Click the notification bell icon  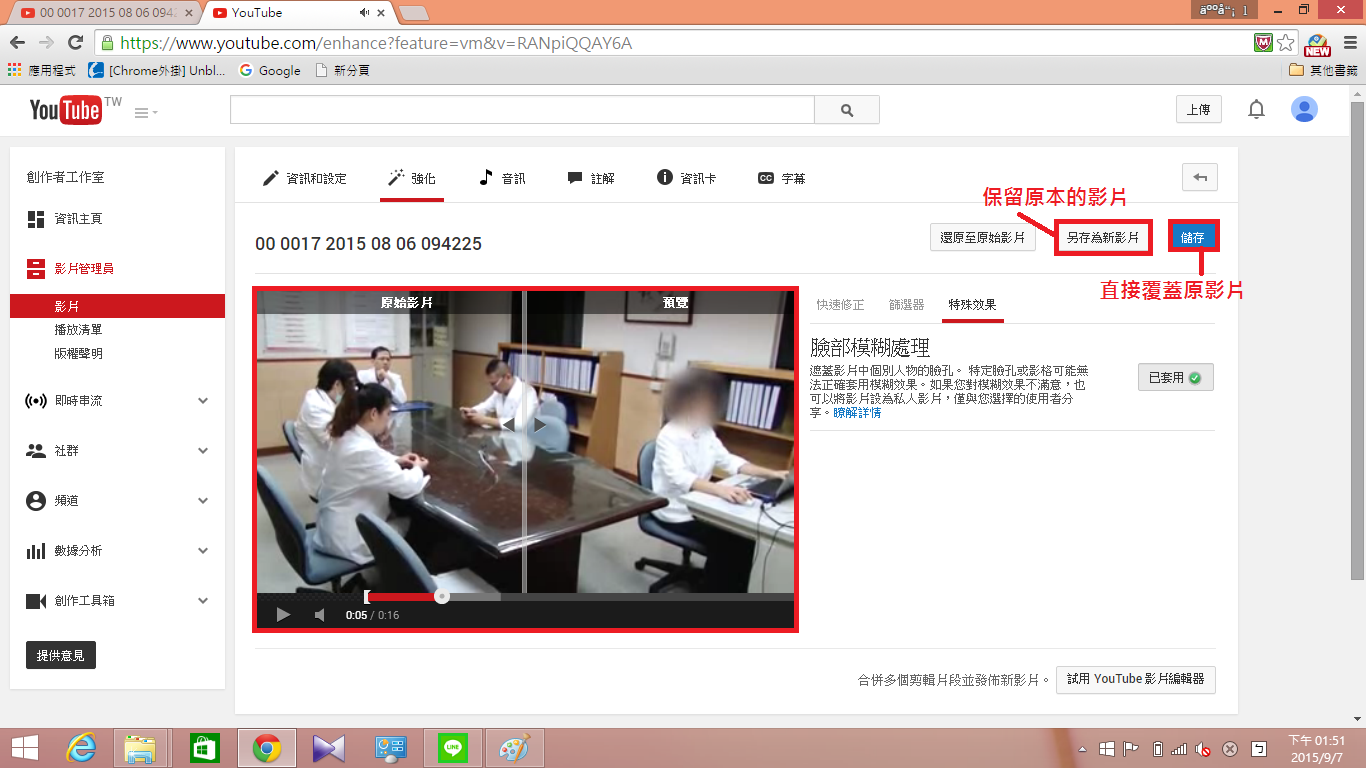(1256, 110)
